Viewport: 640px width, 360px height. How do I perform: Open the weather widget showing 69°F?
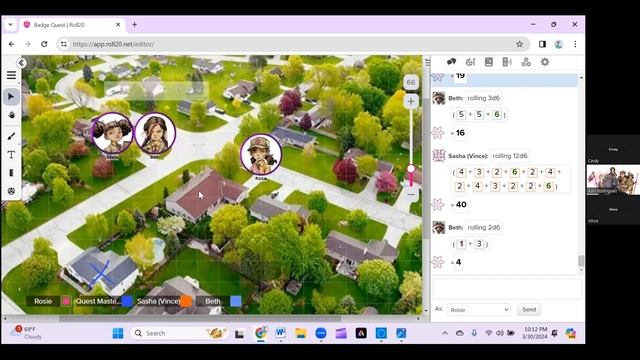[x=27, y=333]
